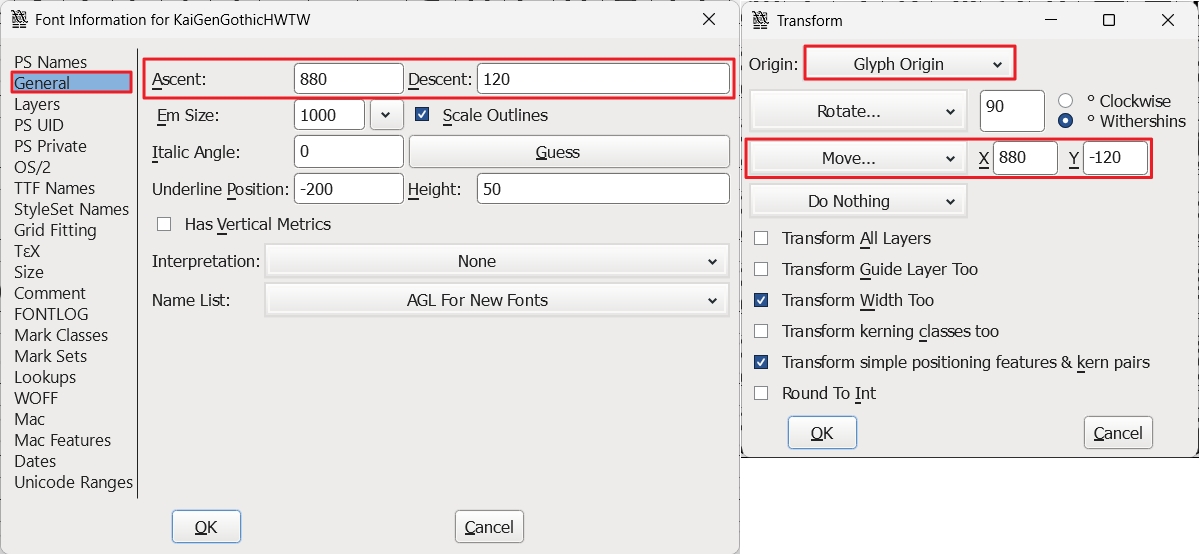This screenshot has height=554, width=1201.
Task: Click the Em Size input field
Action: click(330, 115)
